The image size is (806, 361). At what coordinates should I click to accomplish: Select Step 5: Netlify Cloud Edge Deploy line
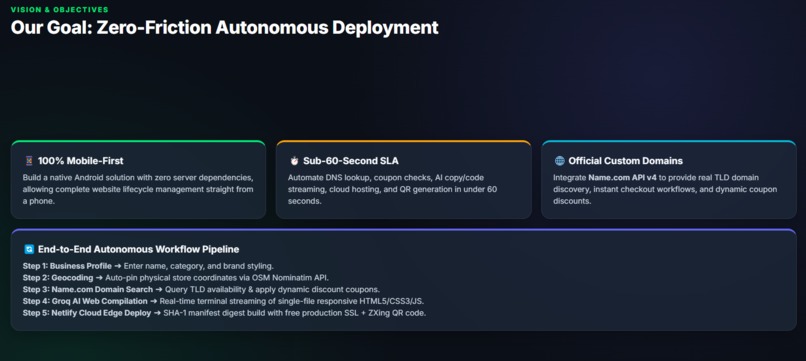pyautogui.click(x=224, y=313)
